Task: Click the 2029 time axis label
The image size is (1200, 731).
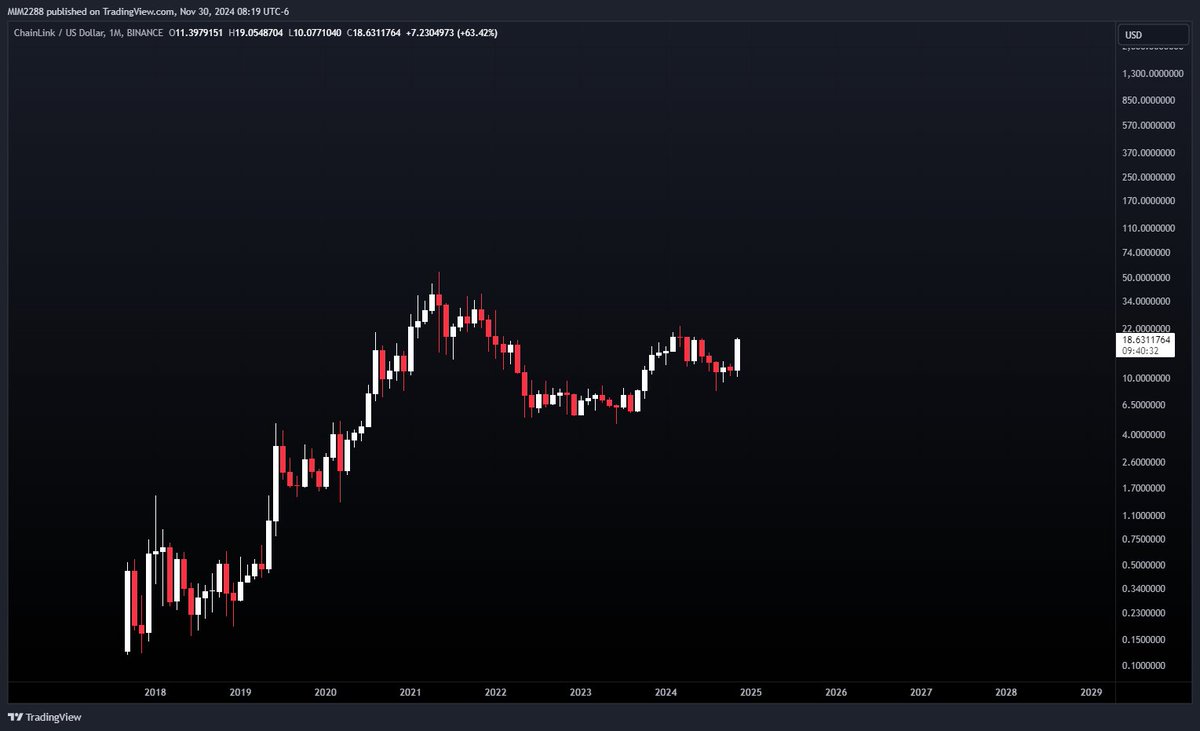Action: (1092, 692)
